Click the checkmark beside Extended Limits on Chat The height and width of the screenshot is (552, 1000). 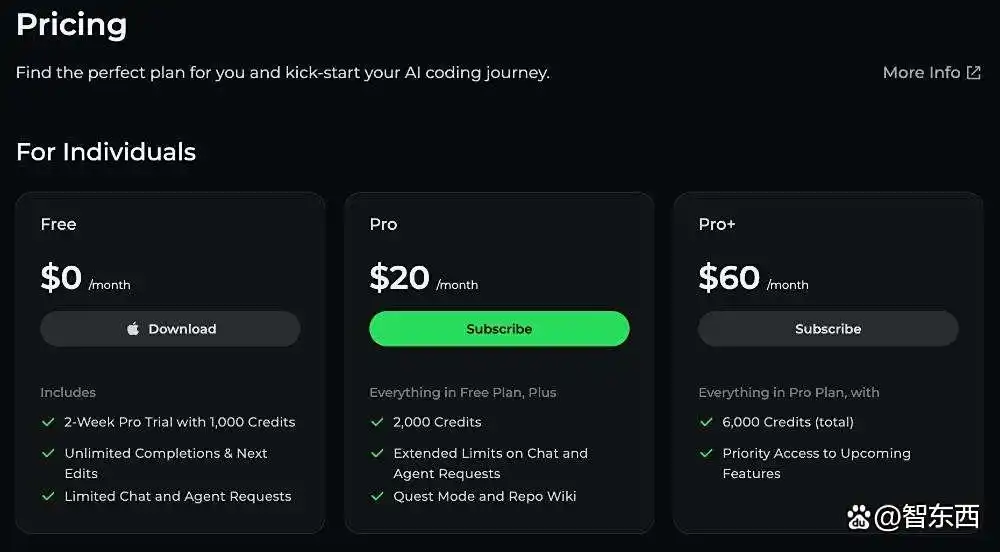(x=377, y=453)
